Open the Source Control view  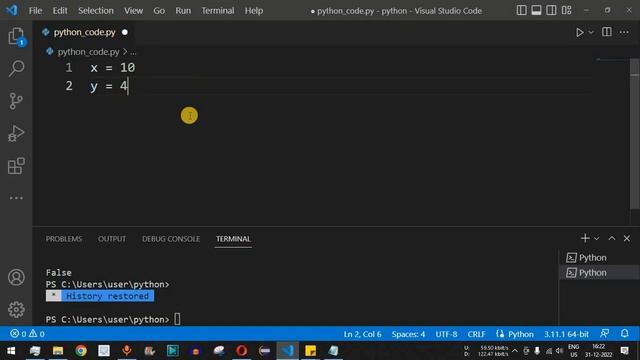[x=16, y=101]
